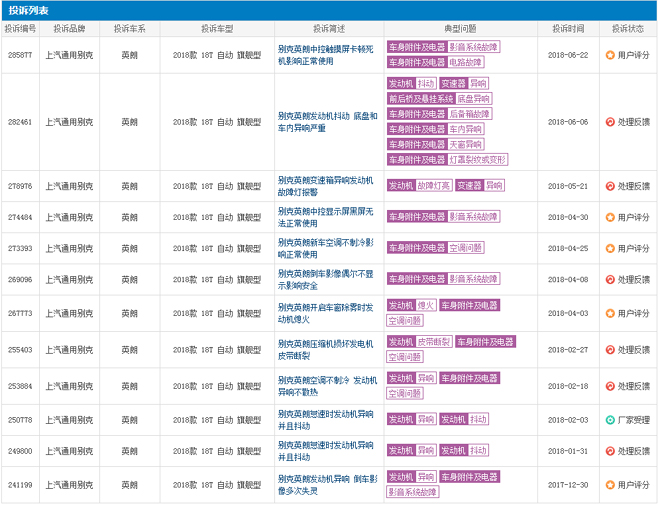Open complaint link 别克英朗发动机抖动 底盘和车内异响严重
Screen dimensions: 660x506
tap(327, 122)
